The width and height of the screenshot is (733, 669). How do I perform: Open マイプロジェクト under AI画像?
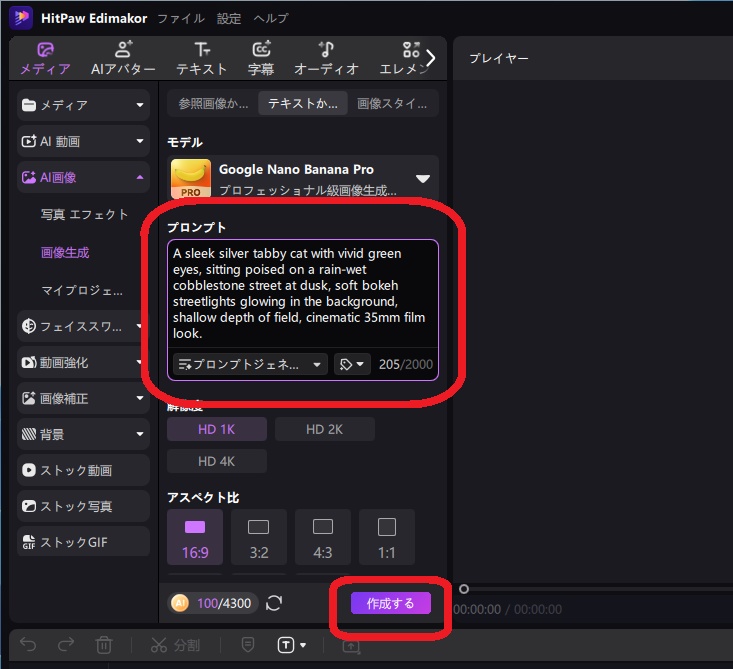pos(82,290)
